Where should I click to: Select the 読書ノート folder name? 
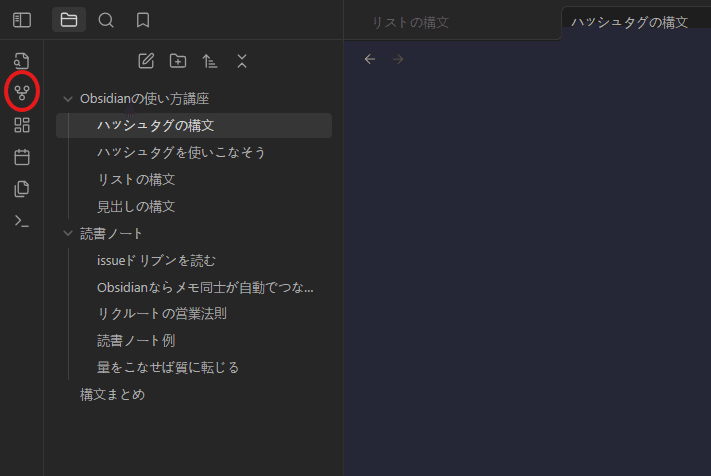click(x=111, y=233)
